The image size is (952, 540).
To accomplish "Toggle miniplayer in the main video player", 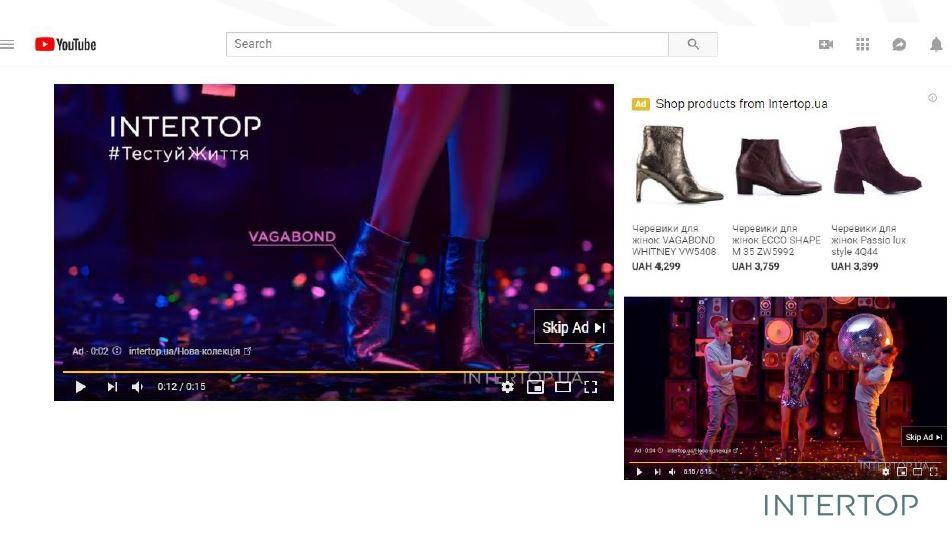I will (535, 387).
